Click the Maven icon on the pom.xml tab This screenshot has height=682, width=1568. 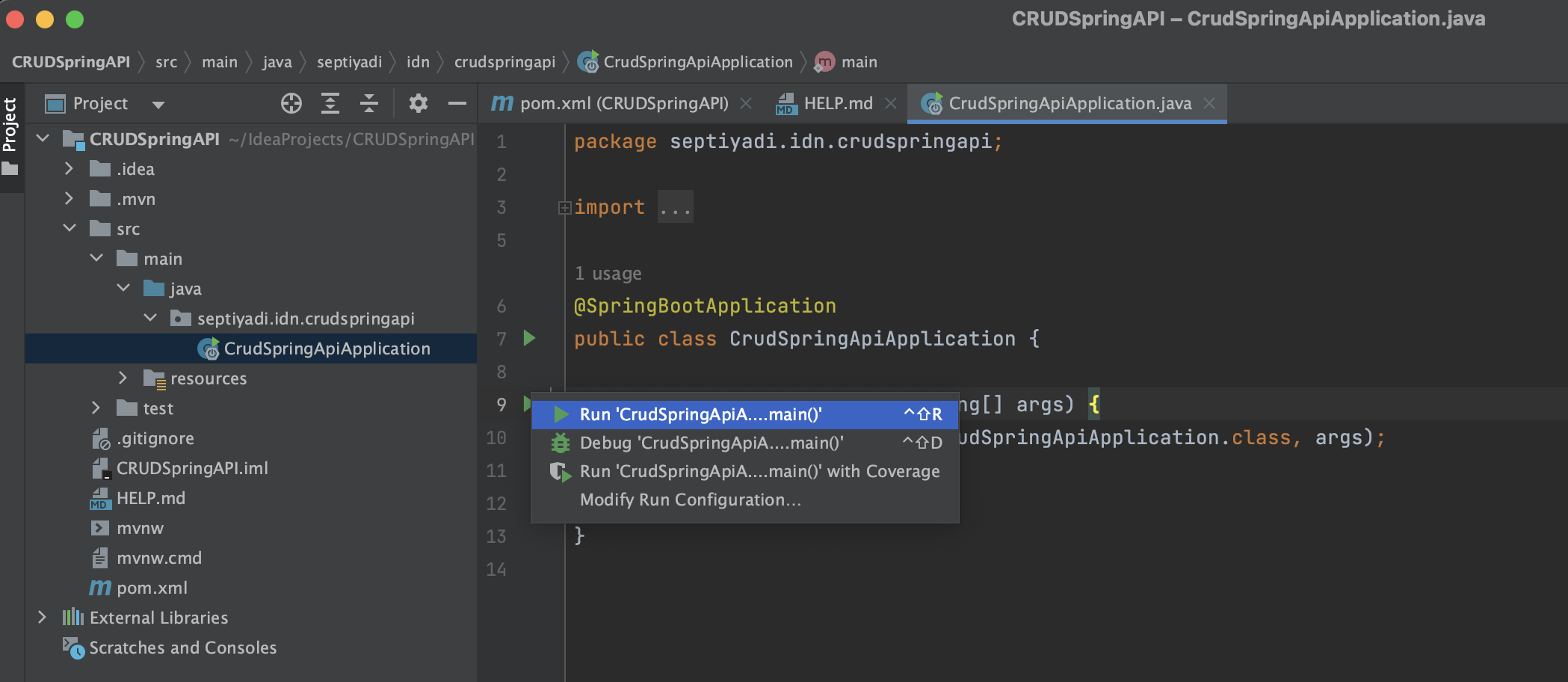click(x=502, y=103)
